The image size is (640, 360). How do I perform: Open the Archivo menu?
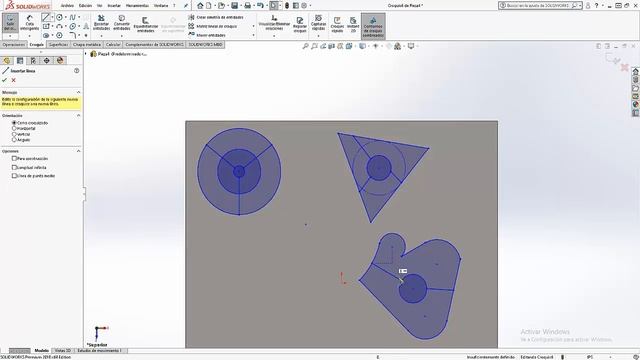pos(67,6)
